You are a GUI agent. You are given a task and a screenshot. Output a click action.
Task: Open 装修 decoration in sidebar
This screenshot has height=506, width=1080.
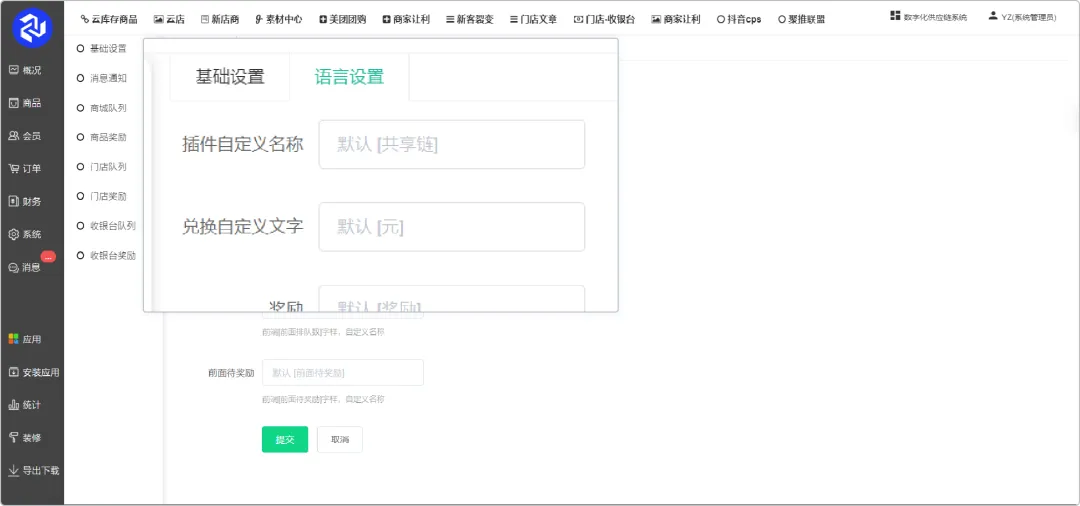[x=25, y=438]
